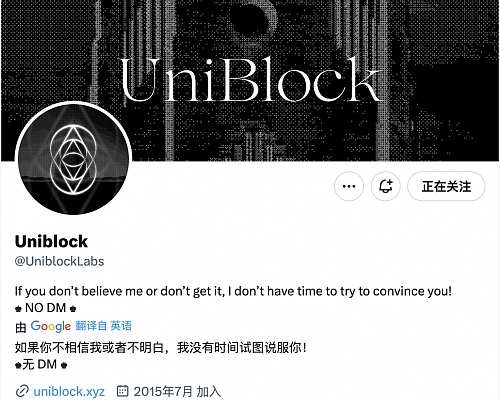Click the UniBlock title in banner
This screenshot has height=400, width=500.
(250, 80)
